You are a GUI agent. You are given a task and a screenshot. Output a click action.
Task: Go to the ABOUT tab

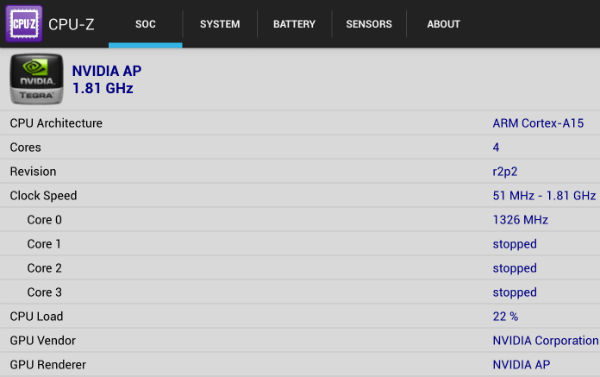443,24
